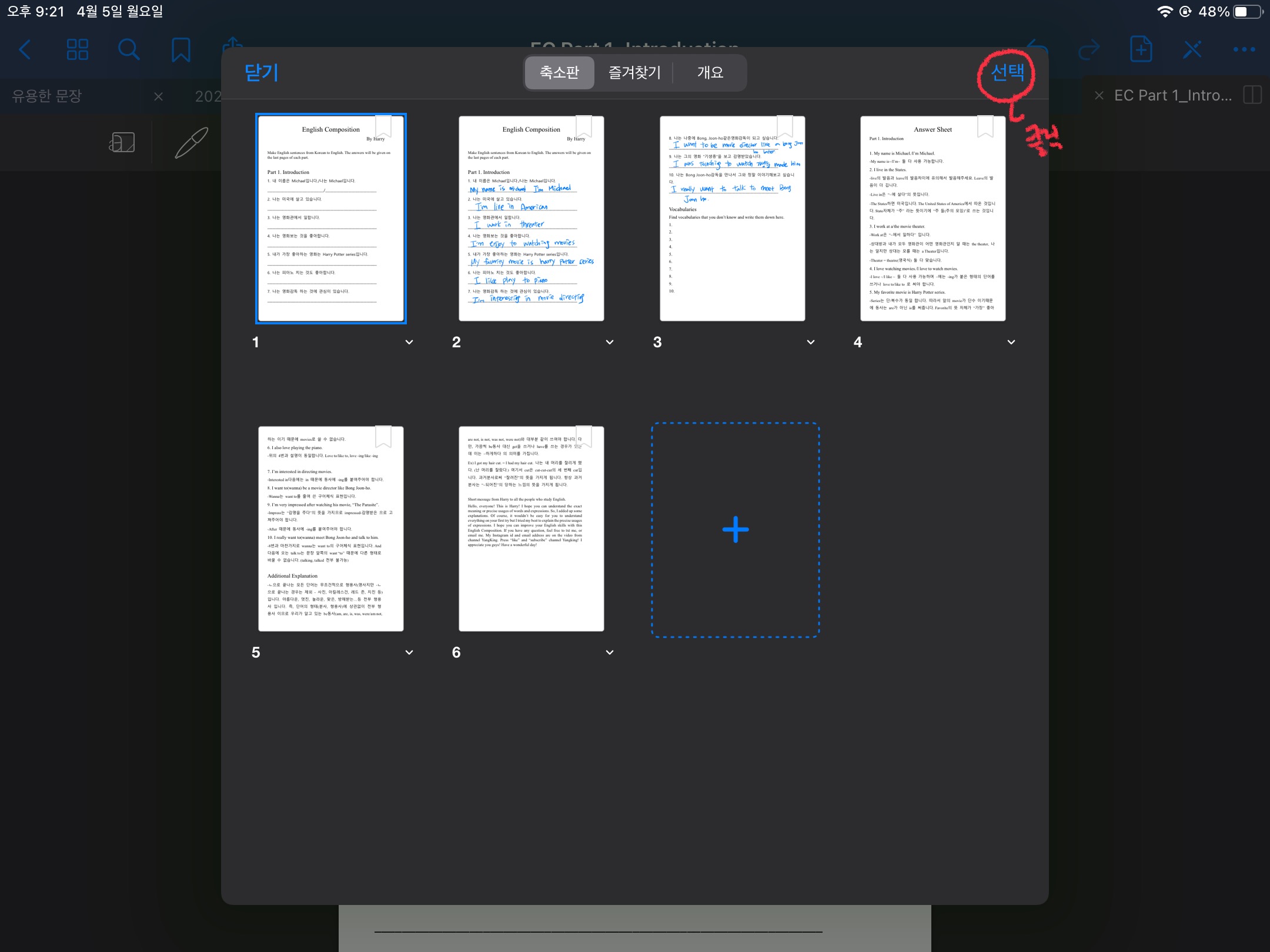Viewport: 1270px width, 952px height.
Task: Switch to the 개요 tab
Action: 710,72
